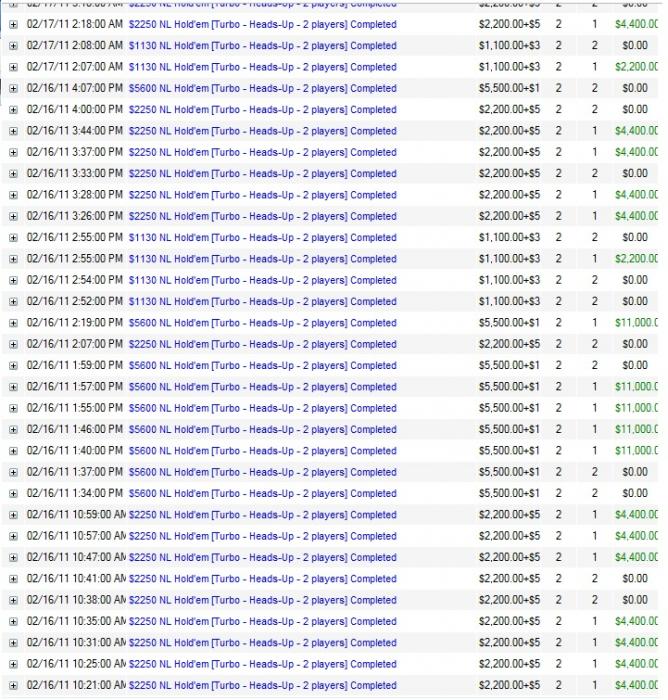Select the date cell '02/16/11 1:34:00 PM'
Screen dimensions: 668x700
point(75,493)
